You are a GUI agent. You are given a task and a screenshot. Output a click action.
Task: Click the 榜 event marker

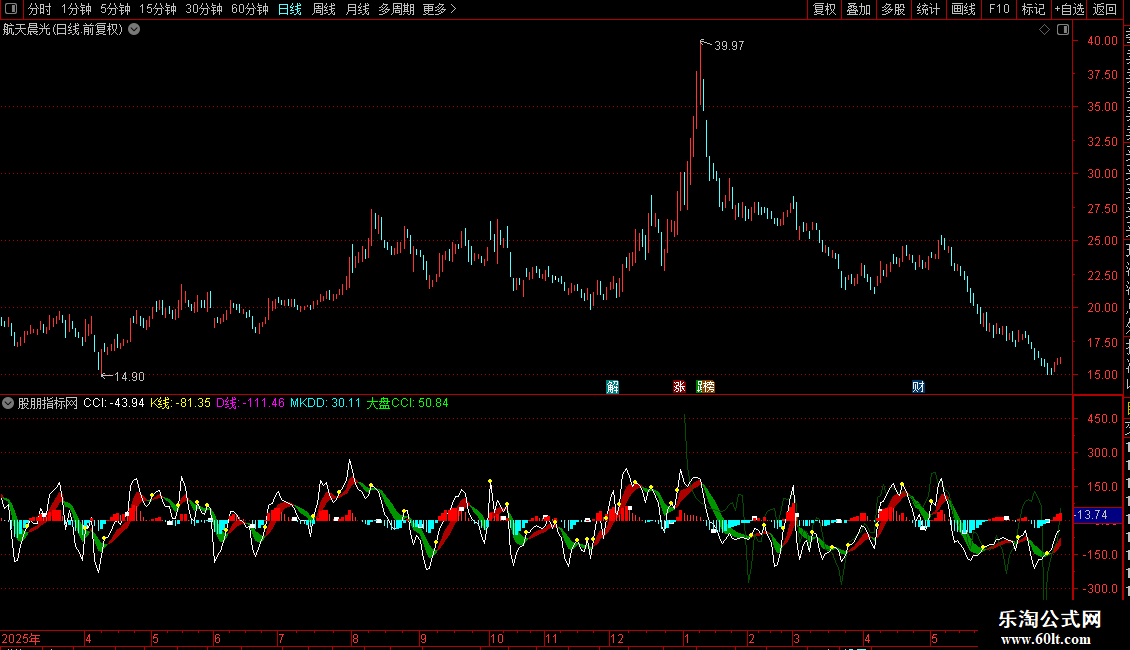coord(708,387)
